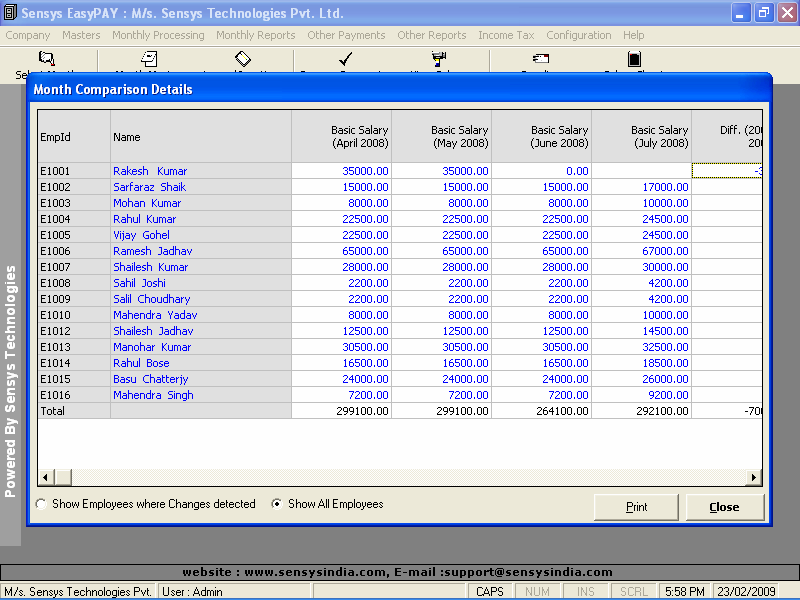800x600 pixels.
Task: Open the Masters menu
Action: [x=81, y=35]
